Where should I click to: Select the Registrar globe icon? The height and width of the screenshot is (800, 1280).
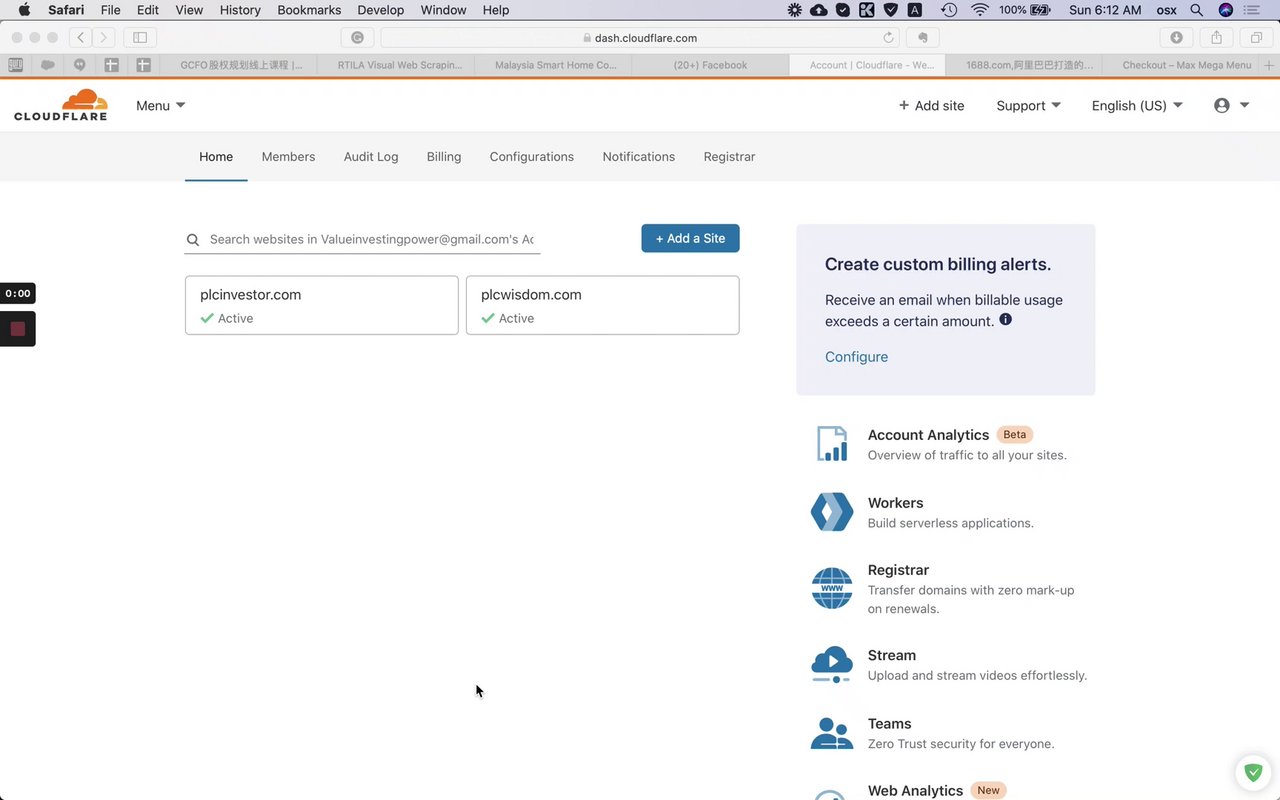pyautogui.click(x=832, y=588)
